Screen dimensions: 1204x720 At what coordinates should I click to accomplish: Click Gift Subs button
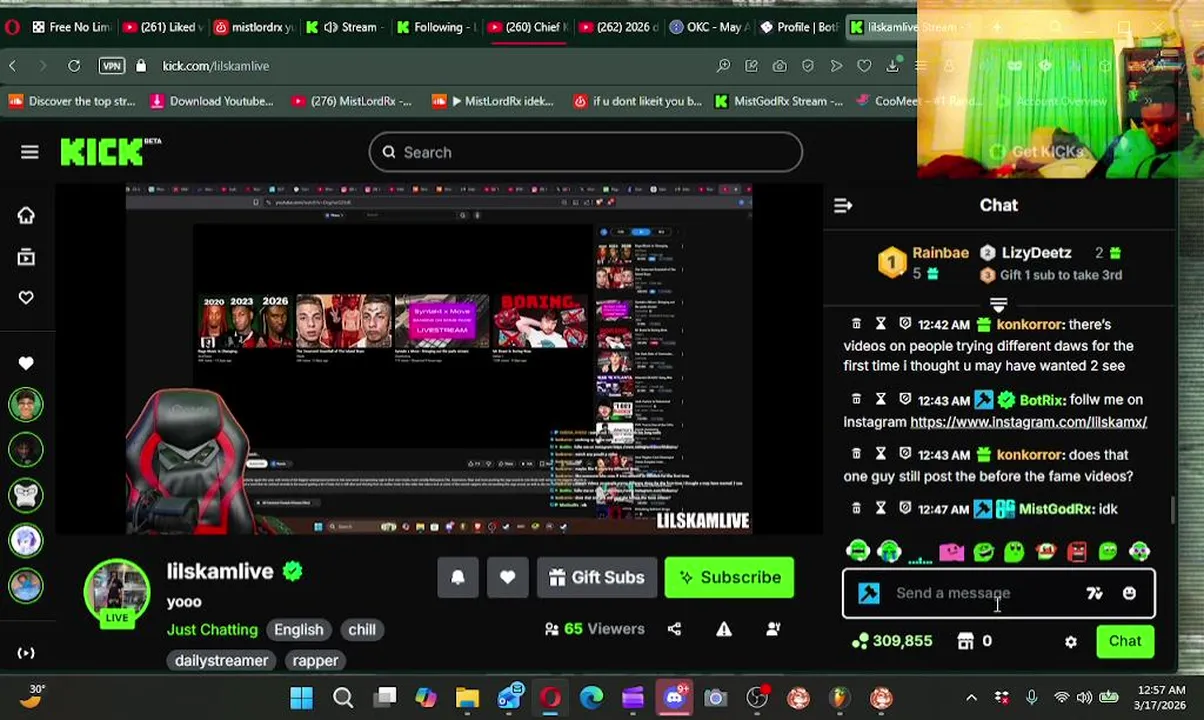click(x=597, y=577)
